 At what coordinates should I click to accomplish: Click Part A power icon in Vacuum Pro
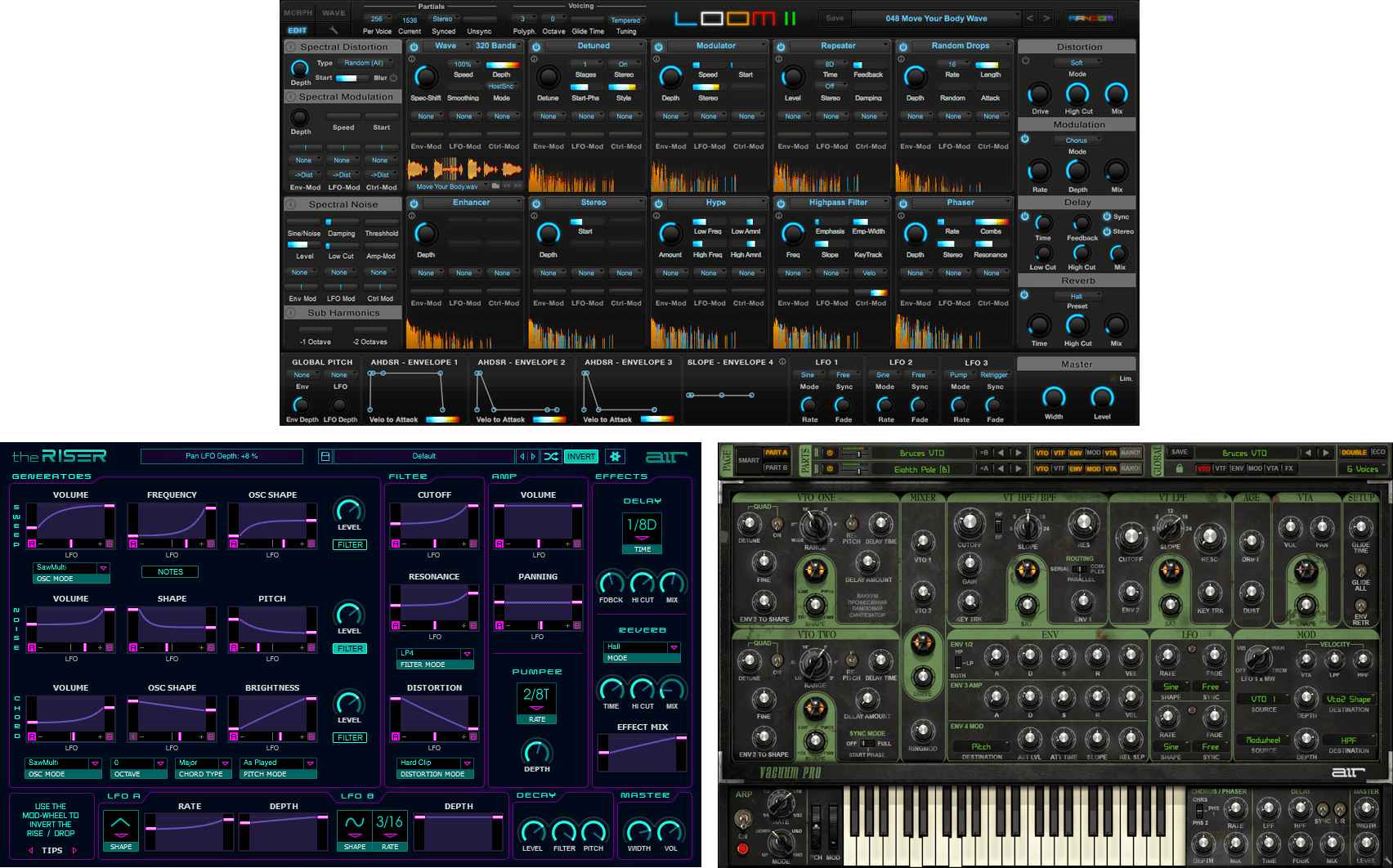click(x=829, y=453)
